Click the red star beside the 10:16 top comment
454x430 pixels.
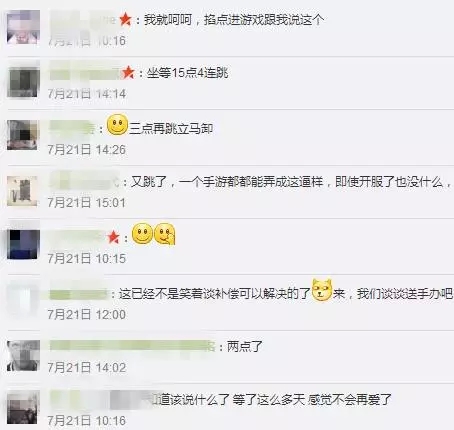(x=125, y=19)
